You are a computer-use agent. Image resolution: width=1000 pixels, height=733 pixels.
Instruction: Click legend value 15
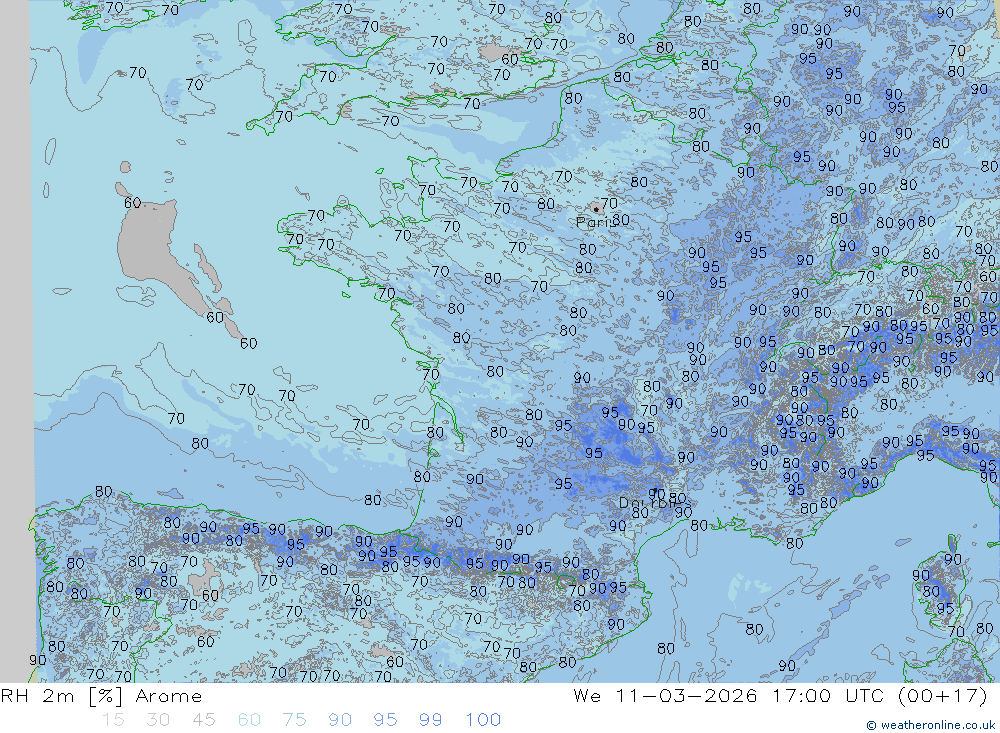113,720
